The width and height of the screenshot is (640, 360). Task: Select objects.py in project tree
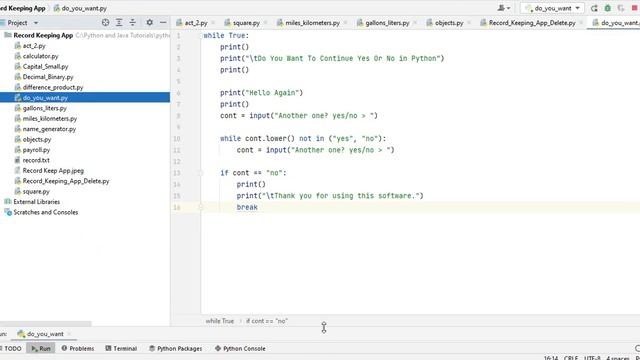(37, 139)
